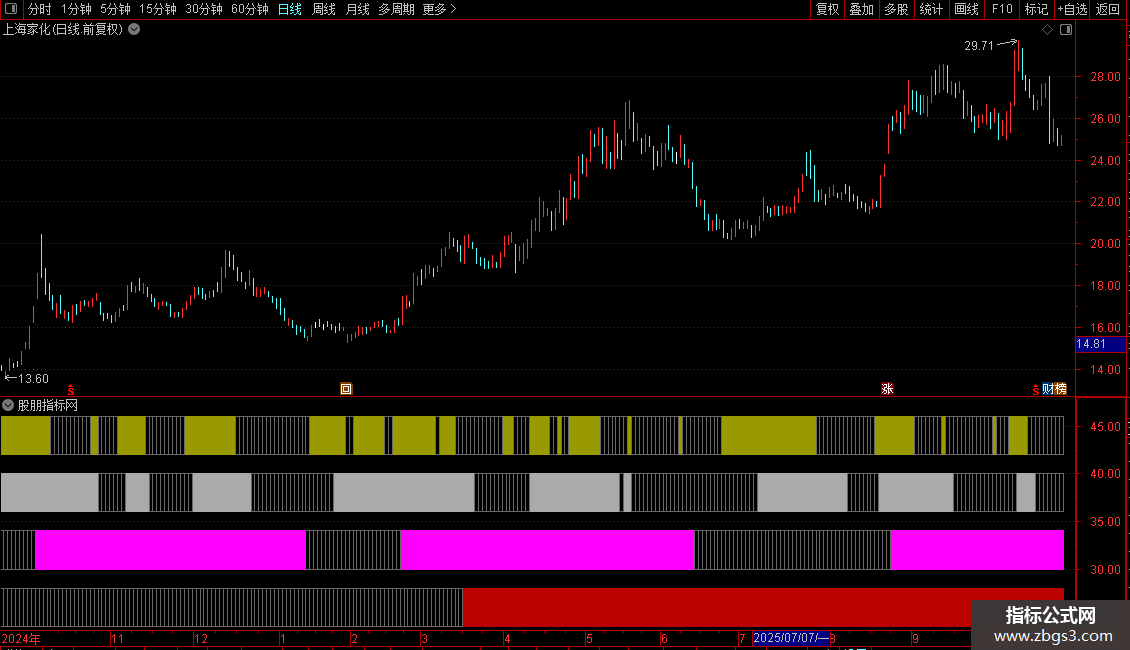1130x650 pixels.
Task: Click the 45.00 indicator axis label
Action: tap(1105, 427)
